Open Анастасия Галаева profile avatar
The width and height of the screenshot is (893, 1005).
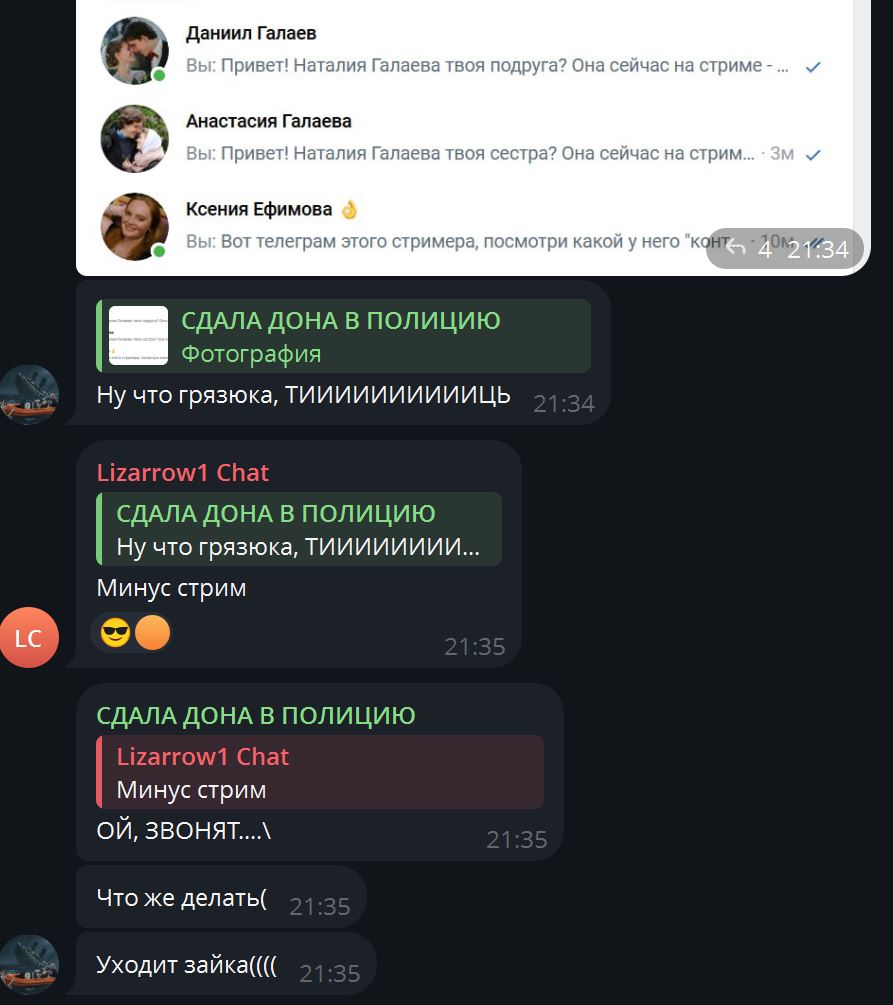click(x=135, y=138)
